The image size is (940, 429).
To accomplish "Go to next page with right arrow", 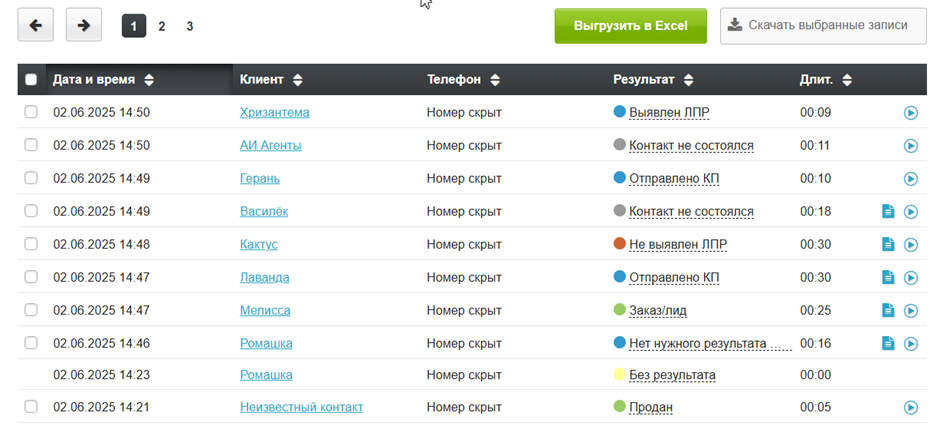I will coord(84,26).
